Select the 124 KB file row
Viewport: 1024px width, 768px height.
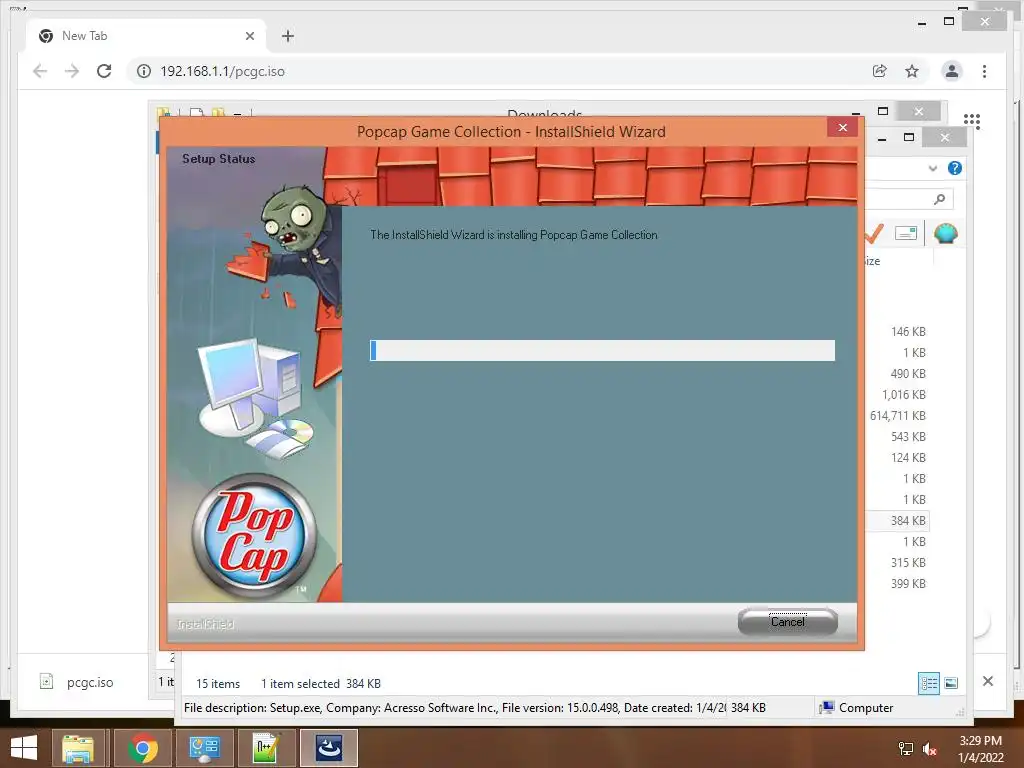point(908,457)
